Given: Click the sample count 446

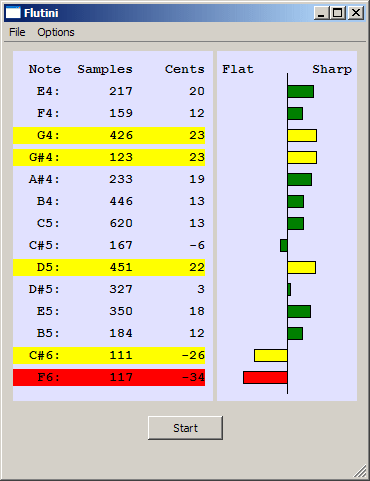Looking at the screenshot, I should pos(121,201).
